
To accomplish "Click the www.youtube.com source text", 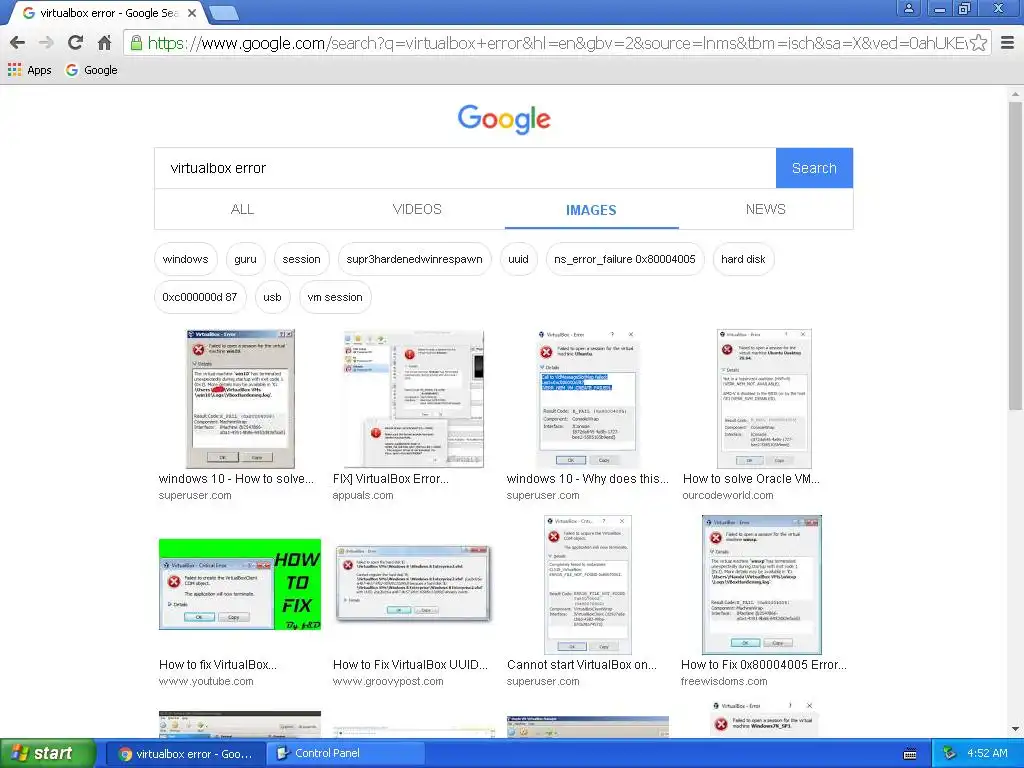I will [206, 681].
